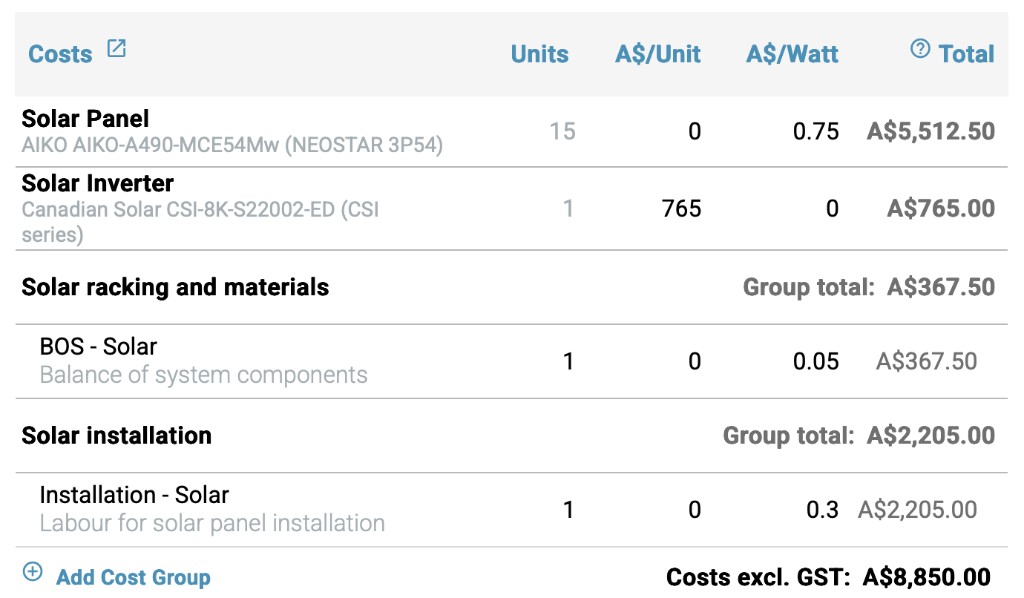Open the Costs external link icon
This screenshot has height=598, width=1024.
pos(116,49)
